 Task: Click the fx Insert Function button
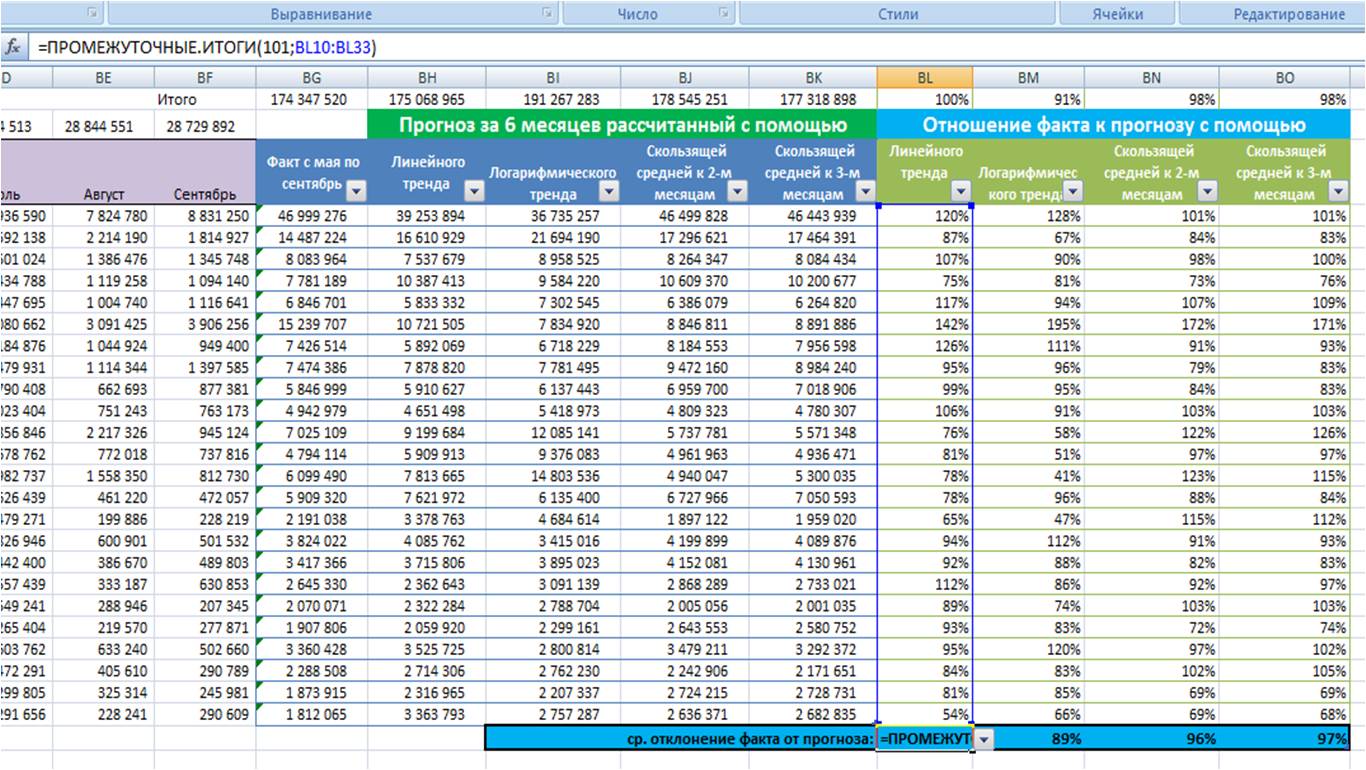[x=13, y=47]
